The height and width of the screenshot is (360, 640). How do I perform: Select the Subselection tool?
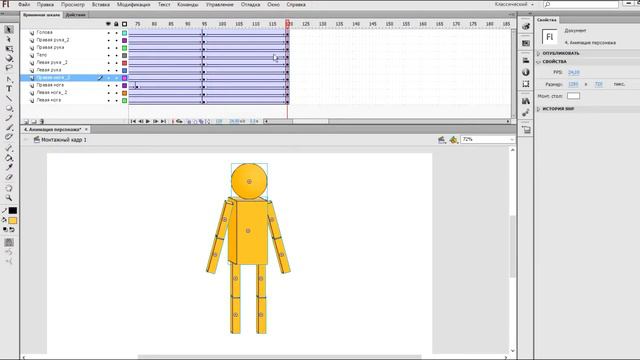coord(9,40)
